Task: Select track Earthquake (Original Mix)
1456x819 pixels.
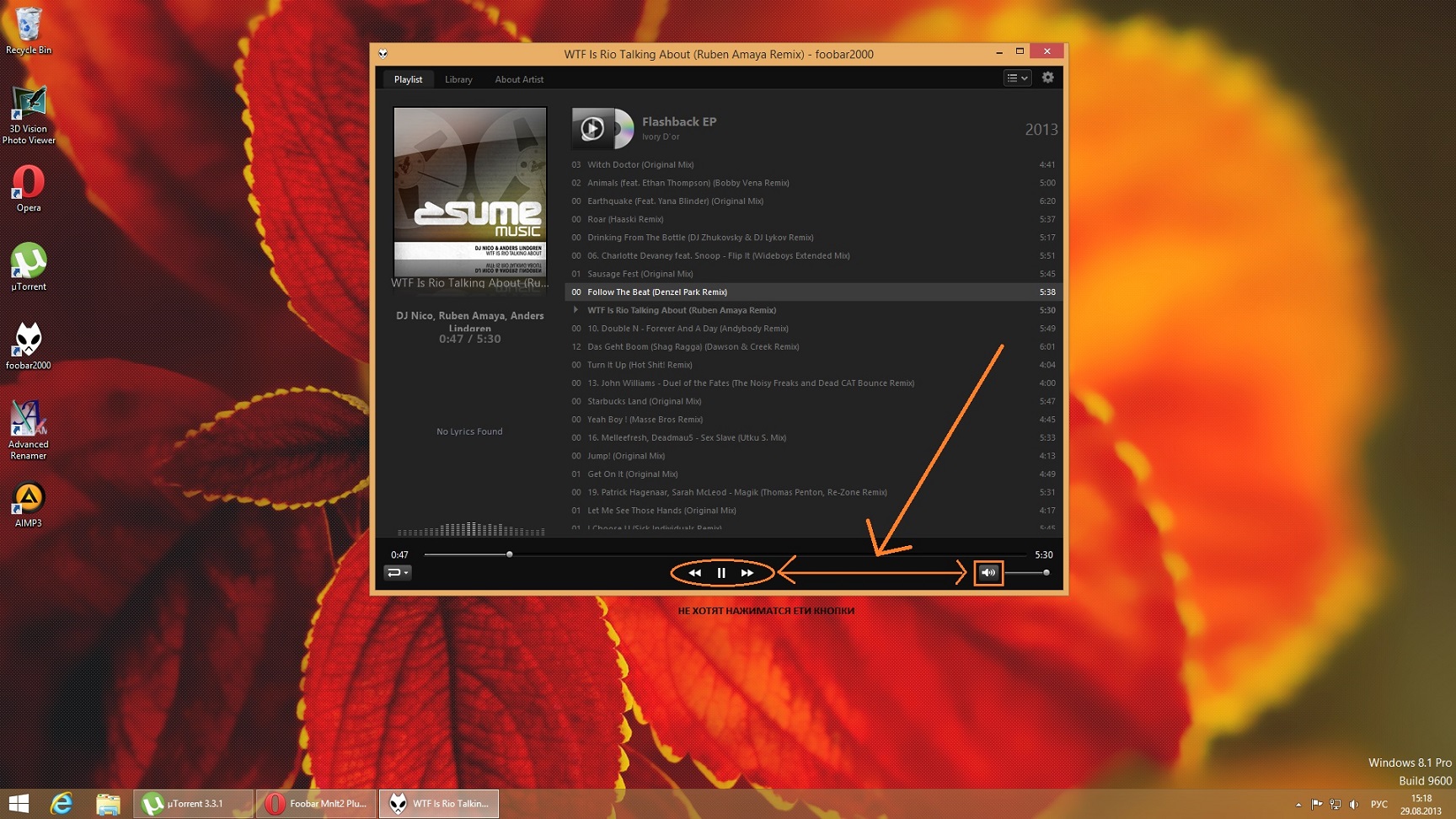Action: [x=815, y=201]
